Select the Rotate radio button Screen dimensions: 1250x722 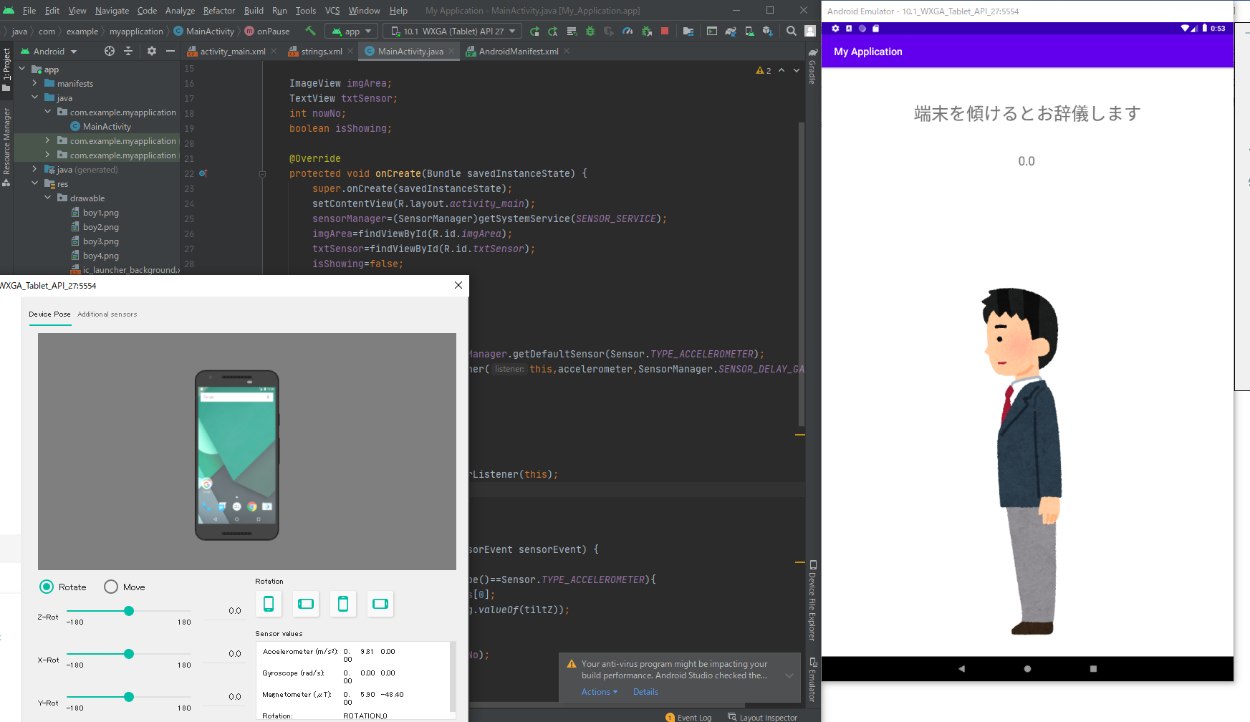[47, 587]
